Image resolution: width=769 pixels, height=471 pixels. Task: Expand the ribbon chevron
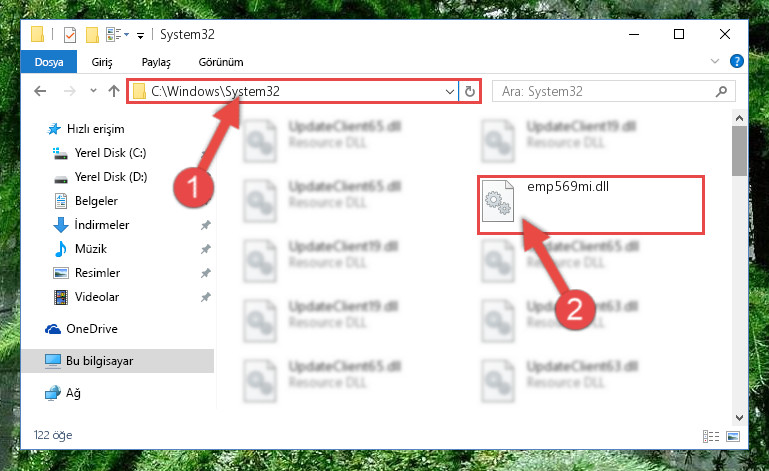tap(715, 61)
